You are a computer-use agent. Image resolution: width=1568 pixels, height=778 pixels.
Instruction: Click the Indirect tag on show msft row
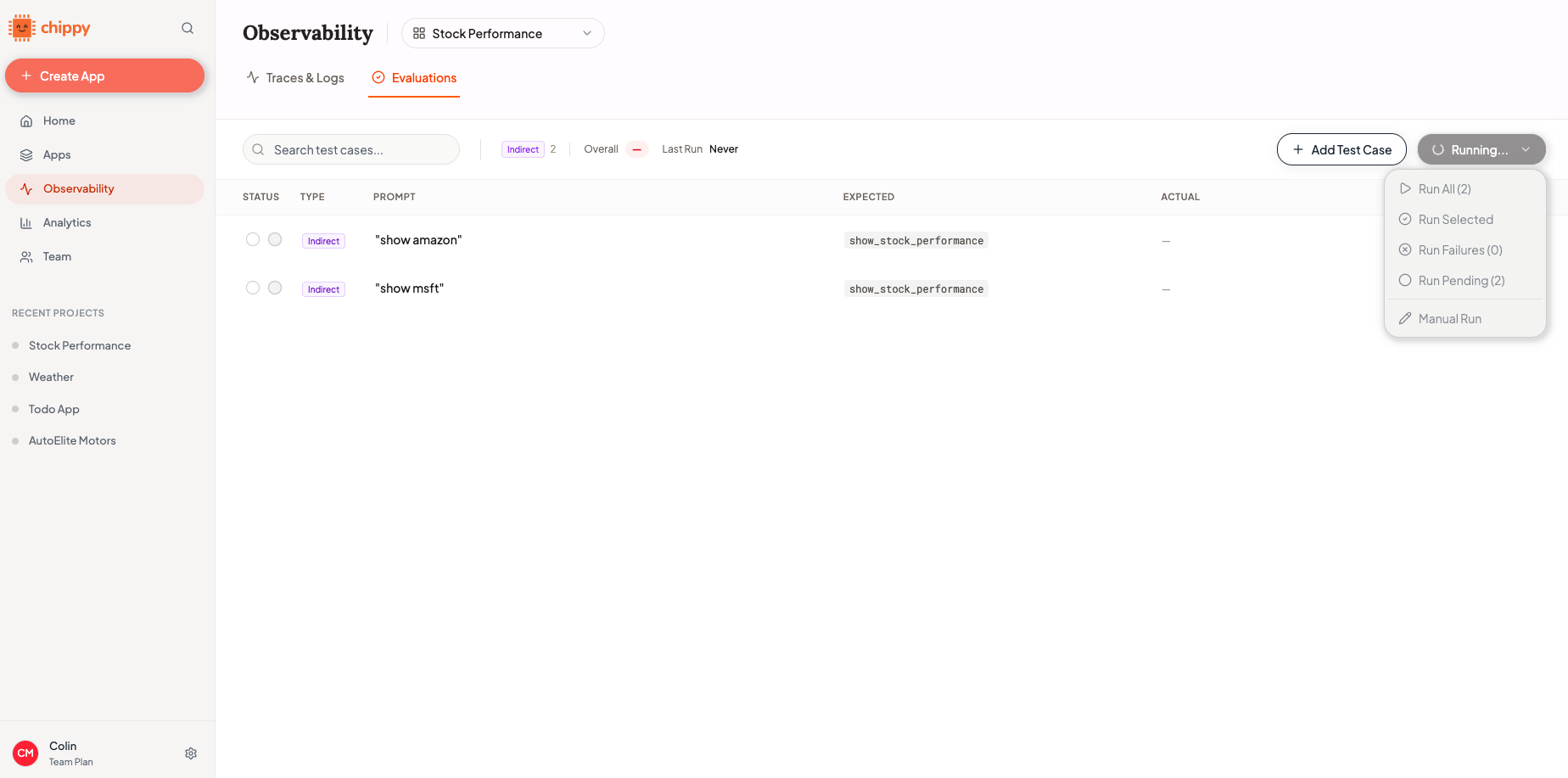323,289
